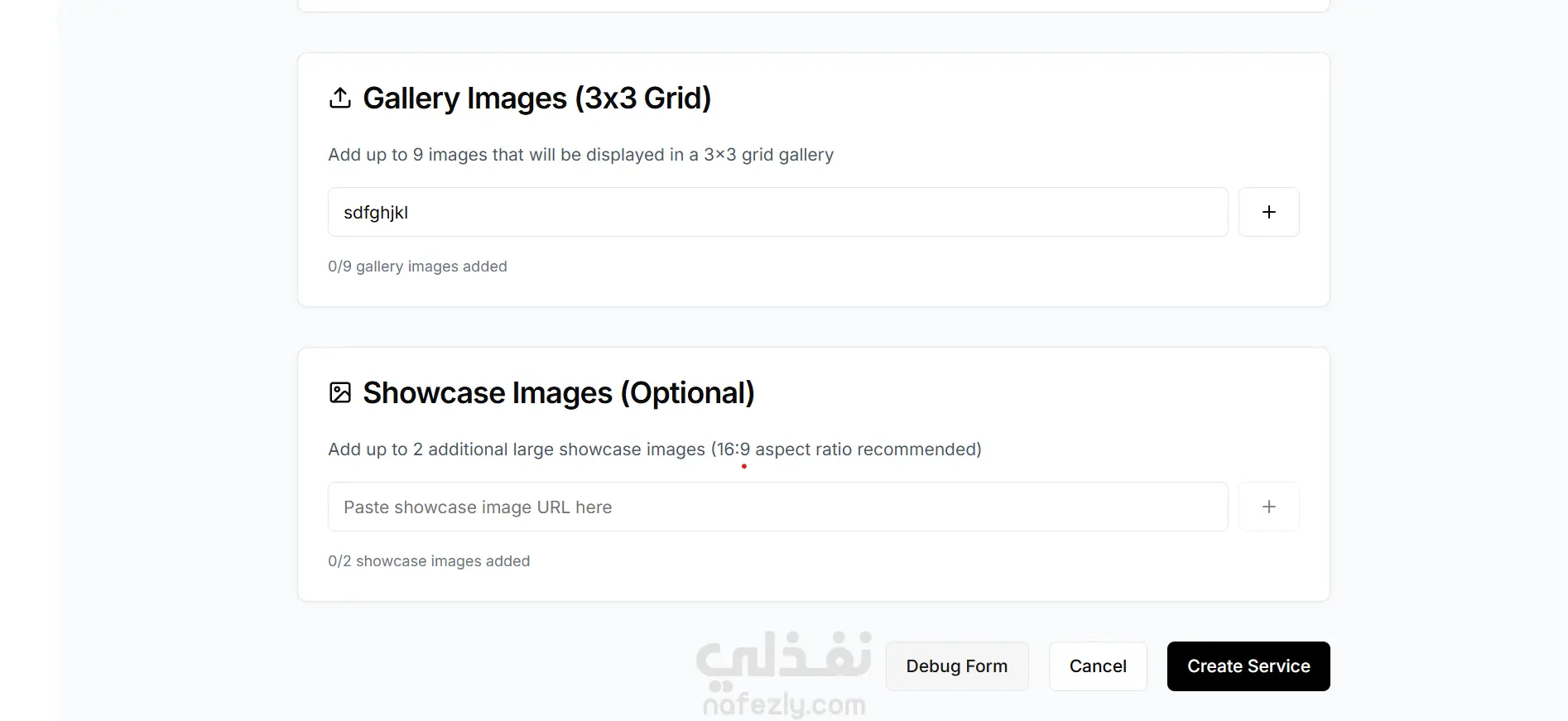Click the '16:9 aspect ratio recommended' text

pos(848,449)
